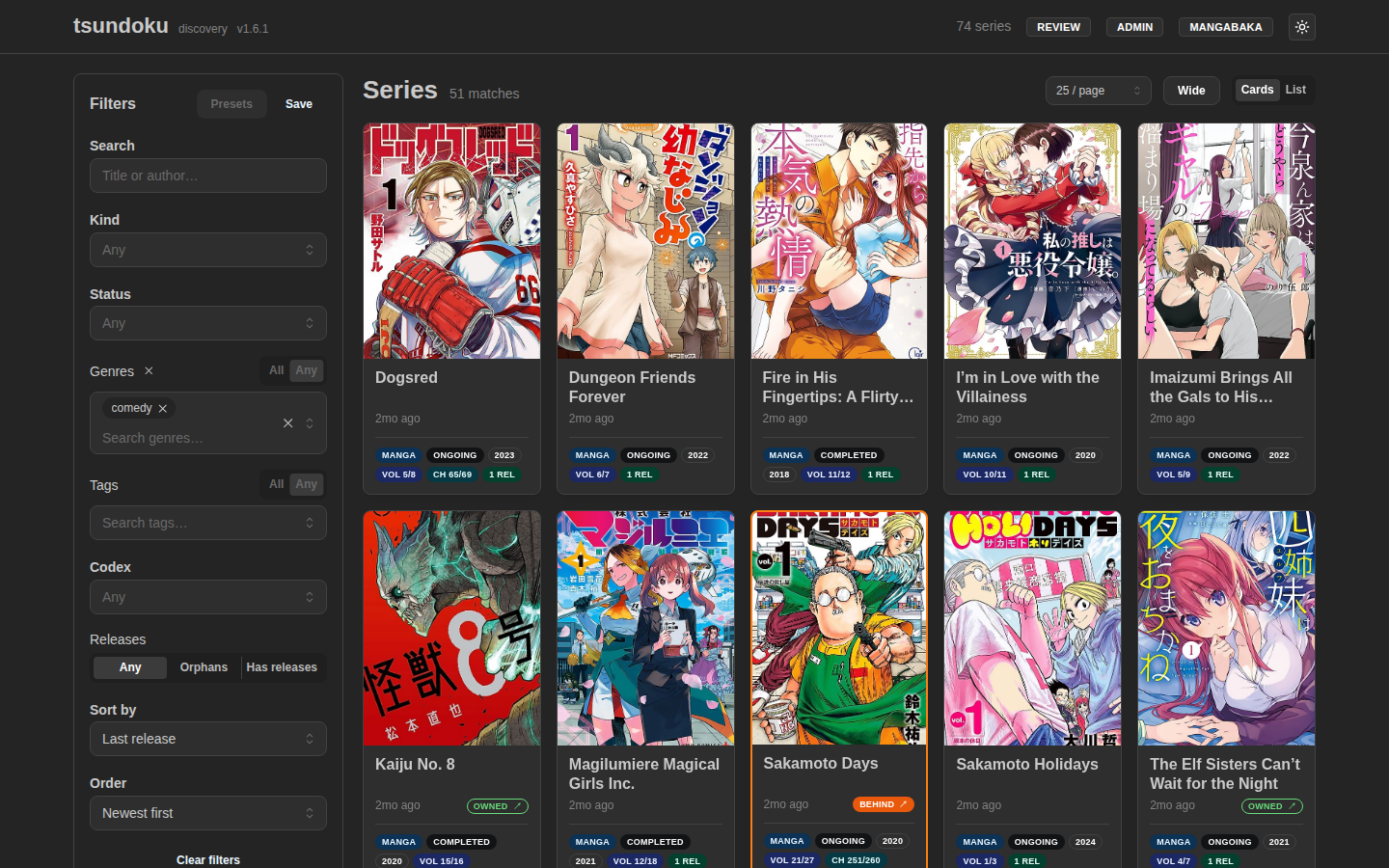This screenshot has width=1389, height=868.
Task: Open the Magilumiere Magical Girls Inc. cover
Action: point(645,628)
